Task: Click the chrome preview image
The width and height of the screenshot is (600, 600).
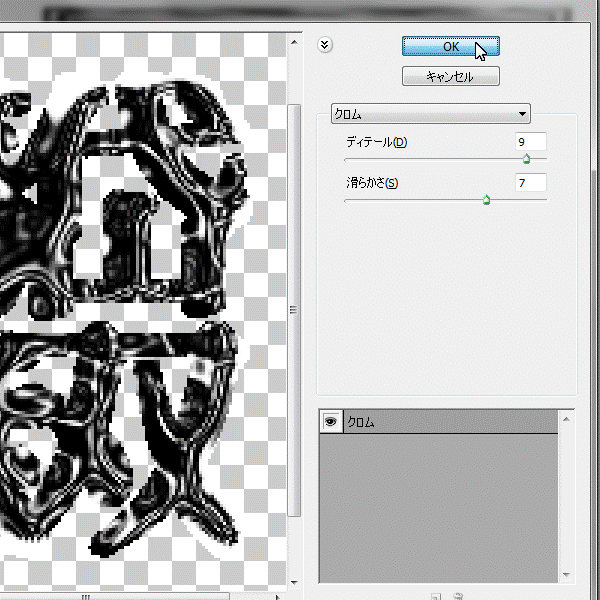Action: coord(143,313)
